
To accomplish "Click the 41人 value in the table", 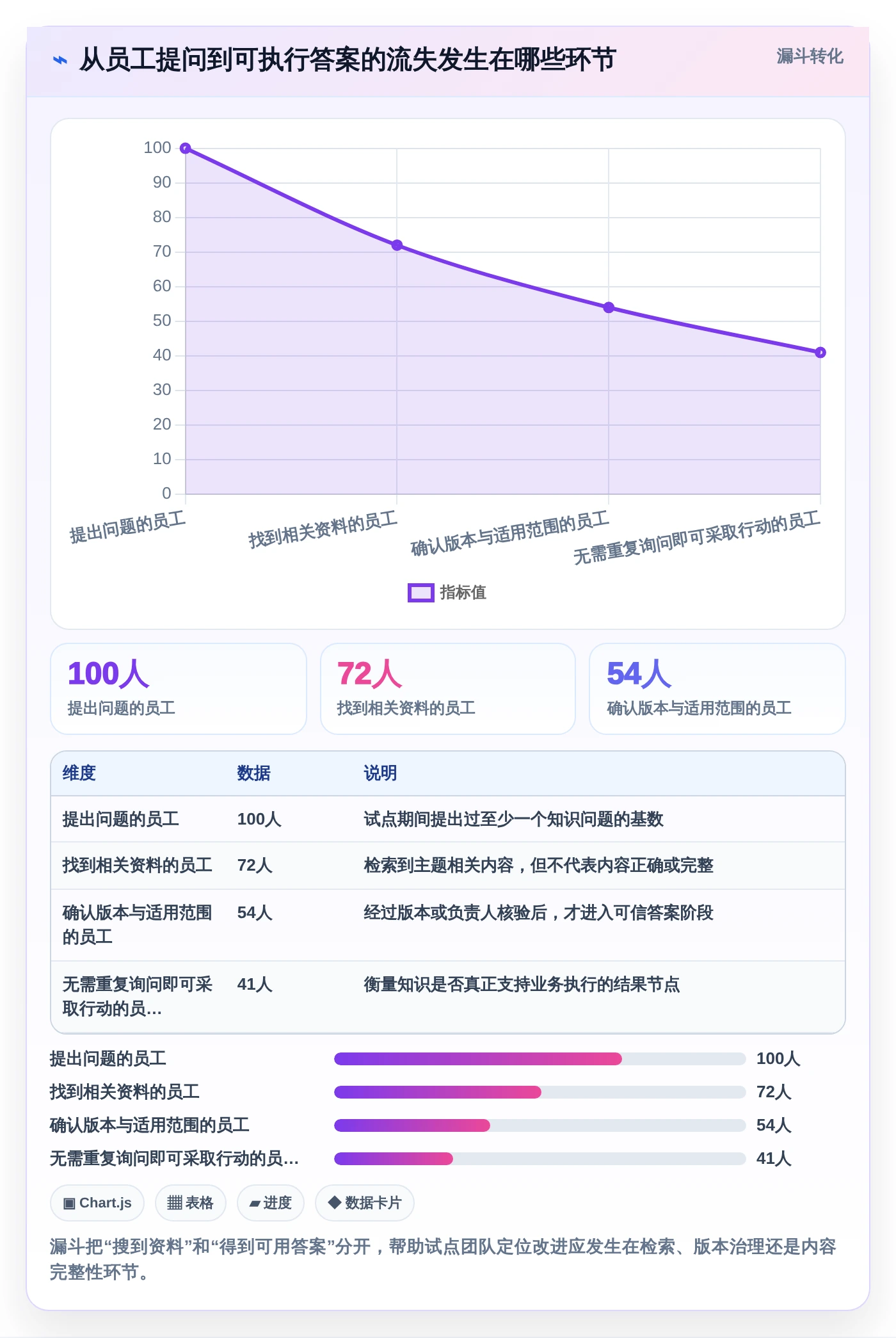I will click(255, 985).
